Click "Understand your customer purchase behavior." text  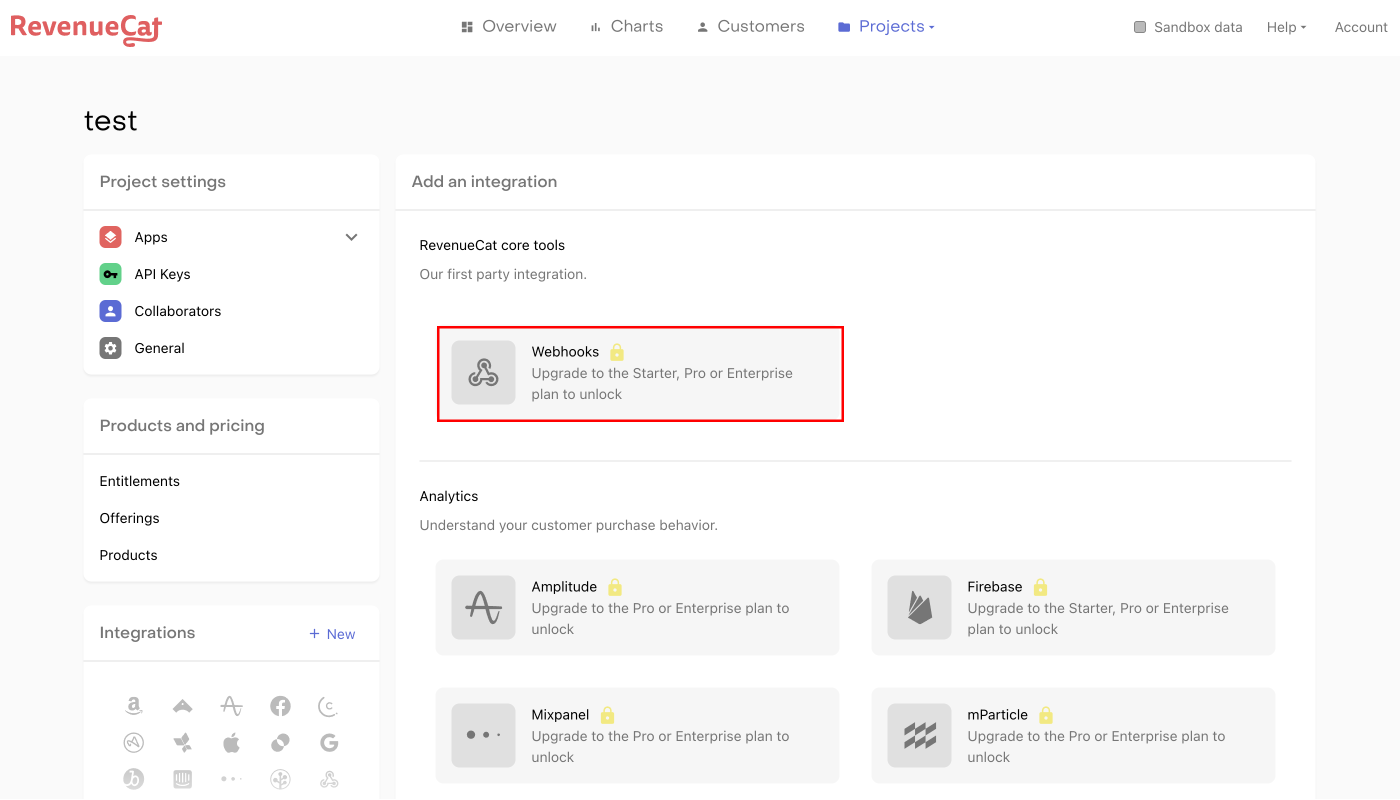coord(568,525)
